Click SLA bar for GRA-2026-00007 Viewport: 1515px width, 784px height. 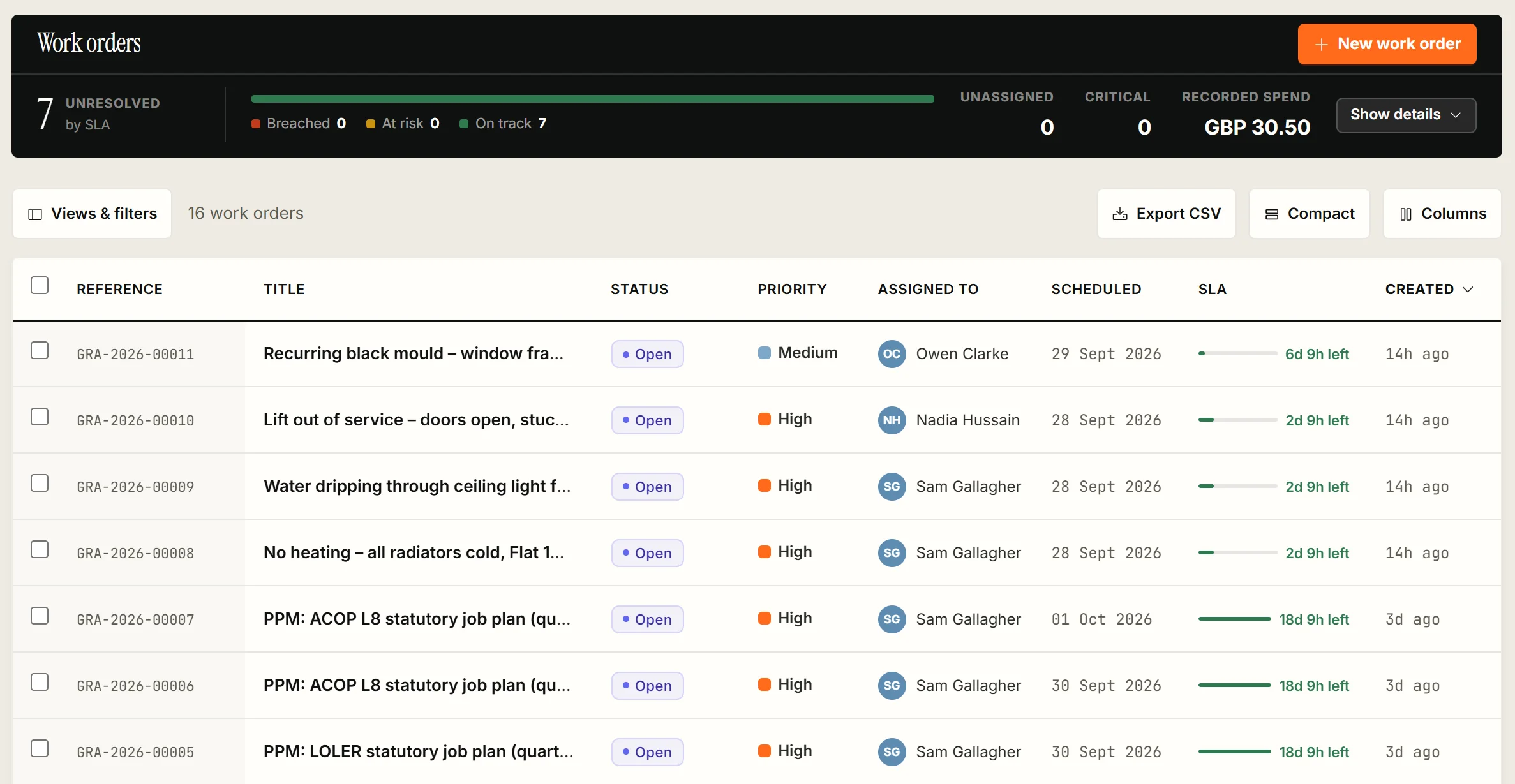[x=1235, y=619]
